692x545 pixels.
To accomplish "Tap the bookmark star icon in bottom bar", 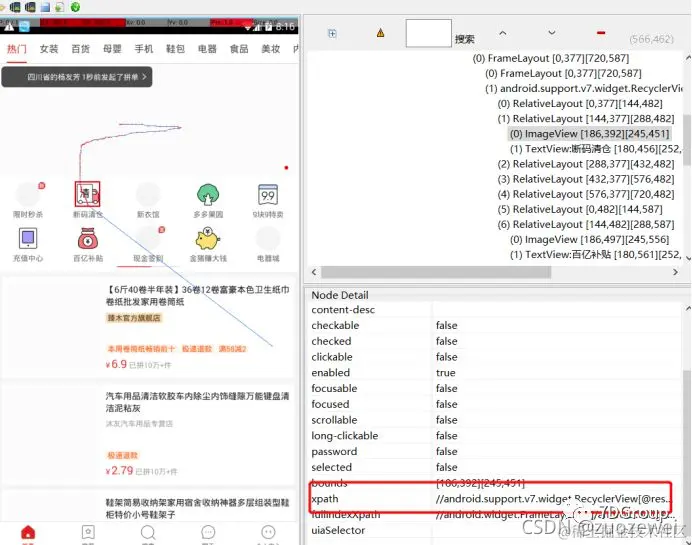I will (88, 533).
